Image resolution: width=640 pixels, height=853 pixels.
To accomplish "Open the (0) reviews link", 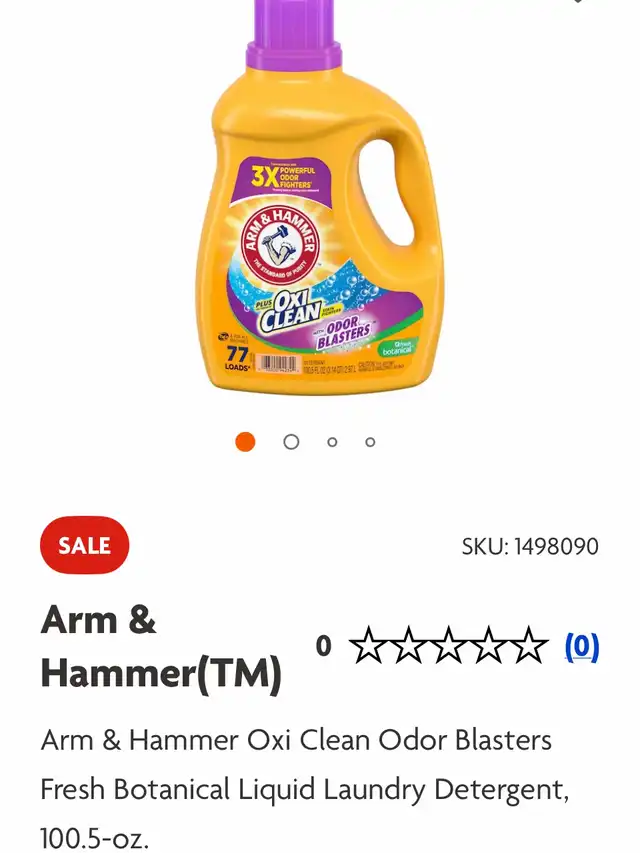I will click(582, 646).
